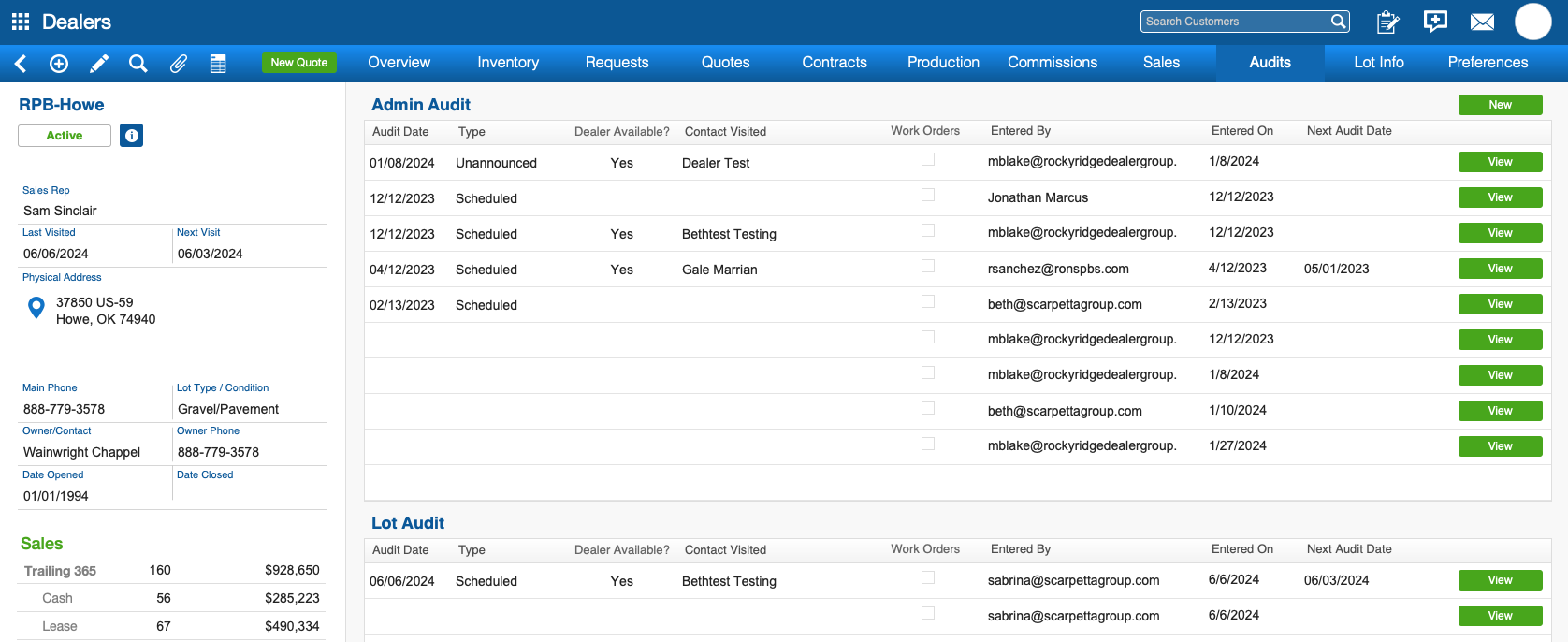Image resolution: width=1568 pixels, height=642 pixels.
Task: Click the toolbar magnifier search icon
Action: coord(138,64)
